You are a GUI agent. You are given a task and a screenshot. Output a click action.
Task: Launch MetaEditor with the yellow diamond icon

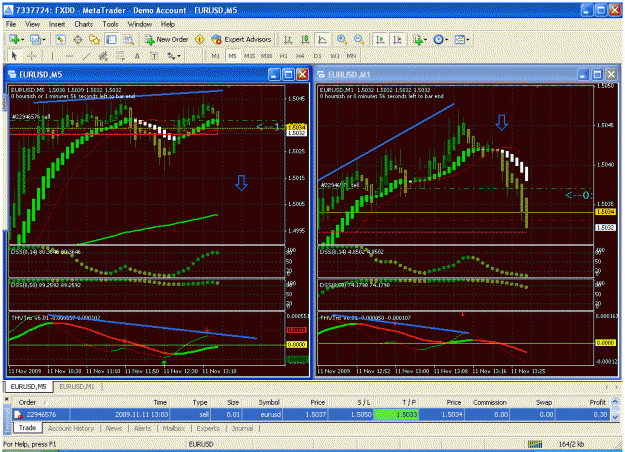pyautogui.click(x=199, y=39)
